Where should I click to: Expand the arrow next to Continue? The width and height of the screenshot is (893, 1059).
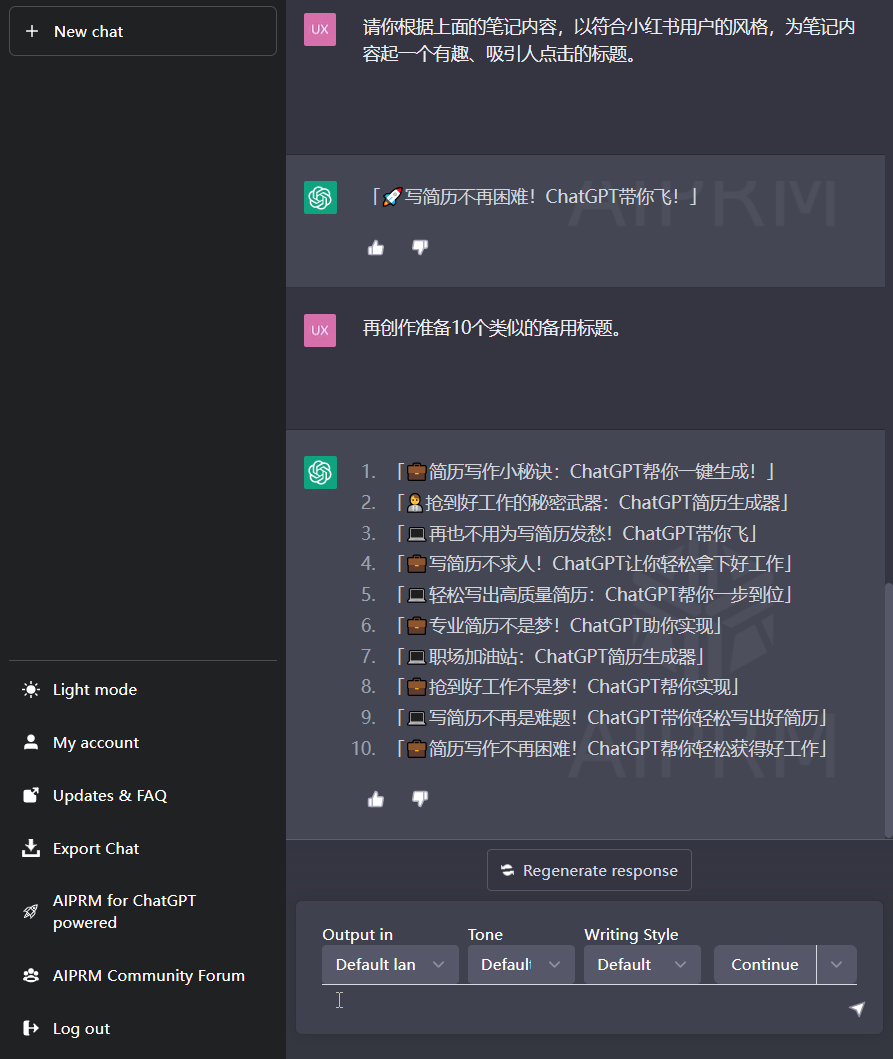pos(837,964)
